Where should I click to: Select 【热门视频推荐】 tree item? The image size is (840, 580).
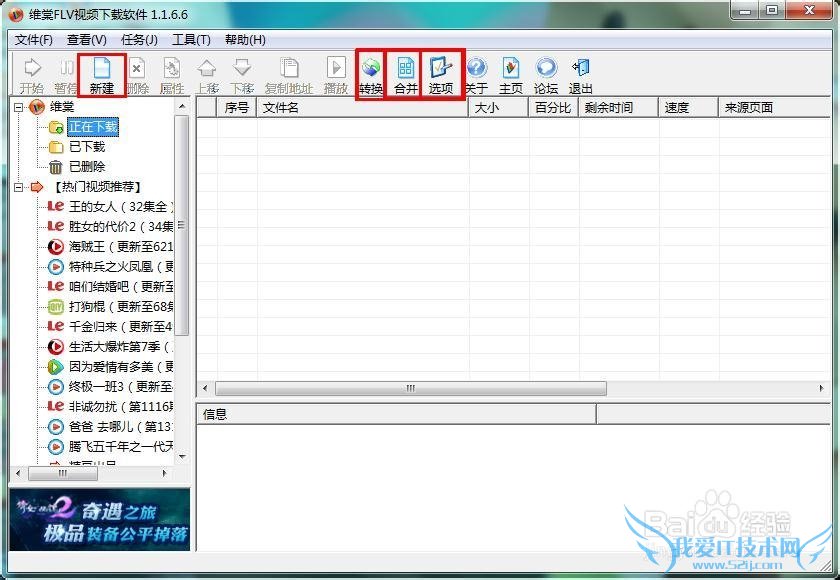point(97,187)
